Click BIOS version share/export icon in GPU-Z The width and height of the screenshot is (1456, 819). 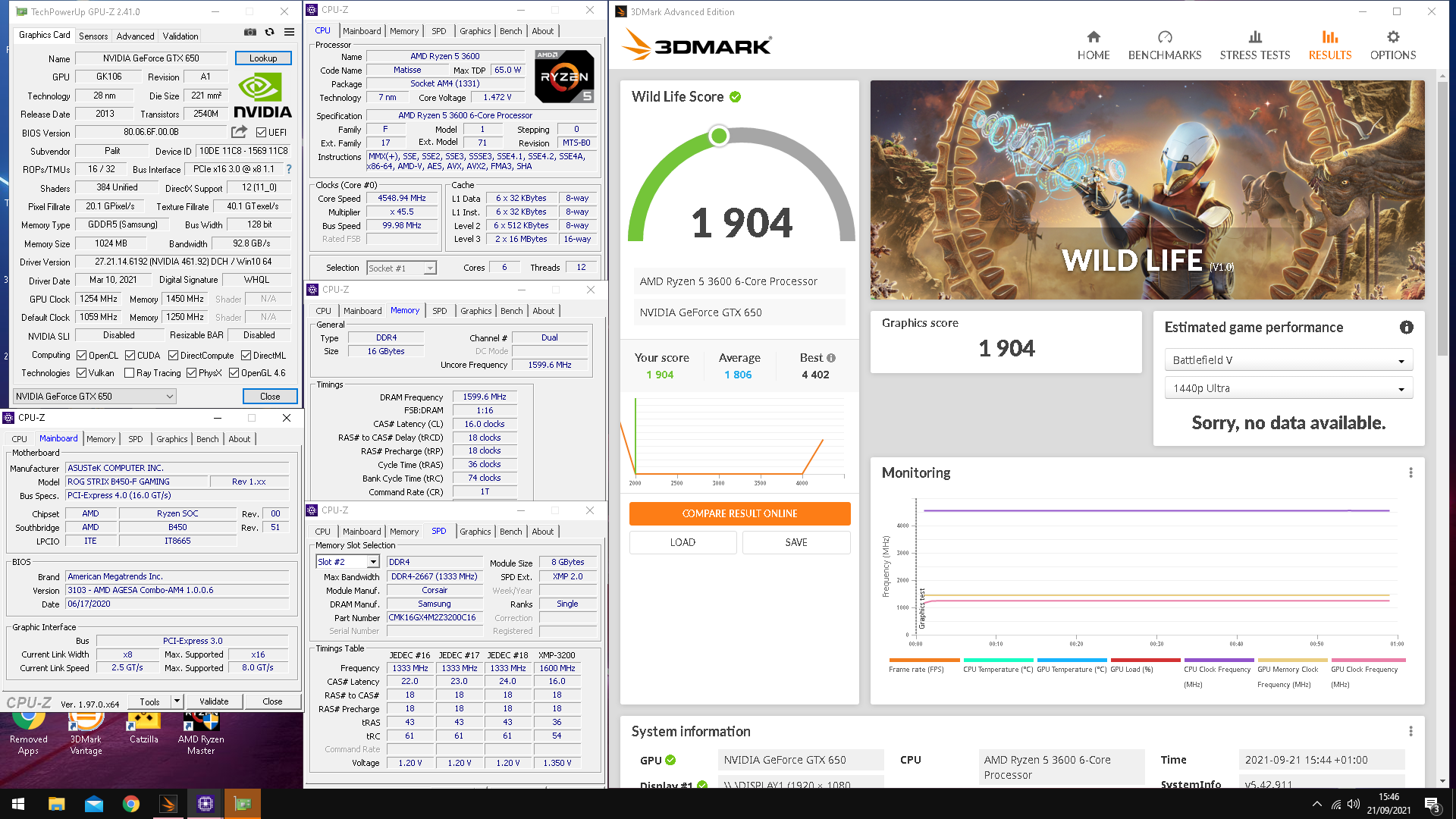[x=239, y=132]
